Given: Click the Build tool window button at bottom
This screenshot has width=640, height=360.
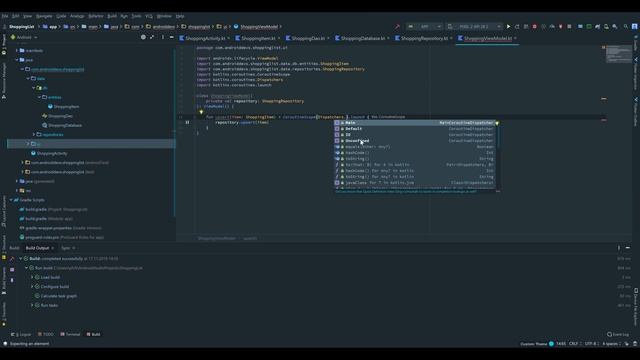Looking at the screenshot, I should pos(93,334).
